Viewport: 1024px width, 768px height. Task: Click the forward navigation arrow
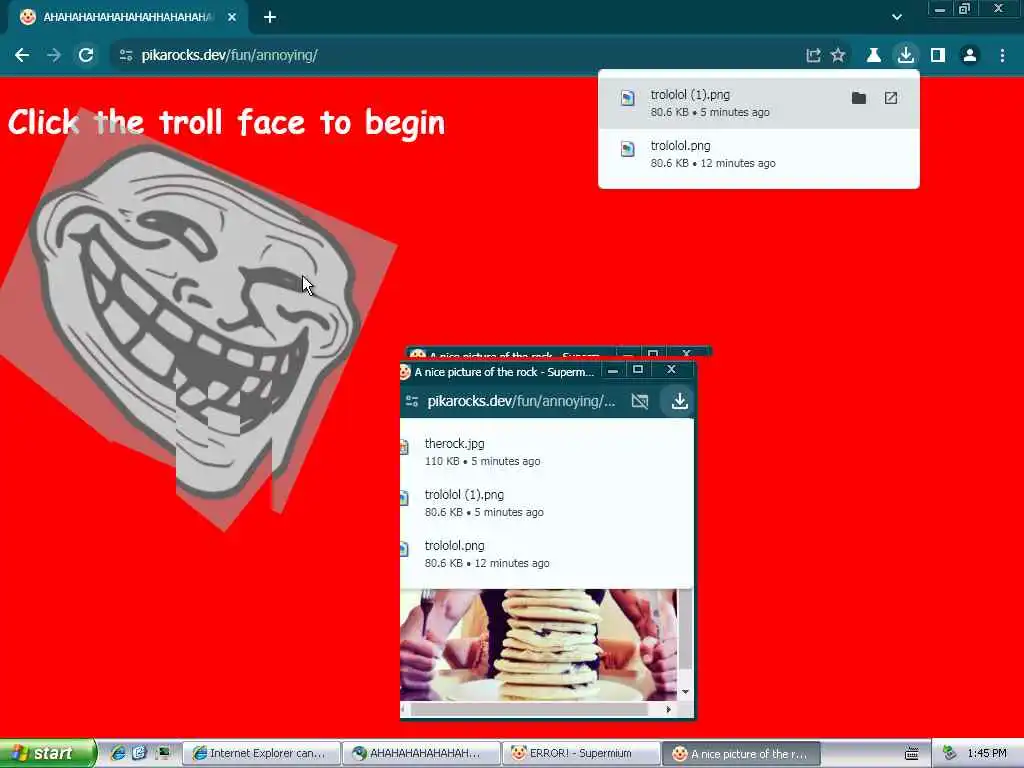tap(54, 56)
